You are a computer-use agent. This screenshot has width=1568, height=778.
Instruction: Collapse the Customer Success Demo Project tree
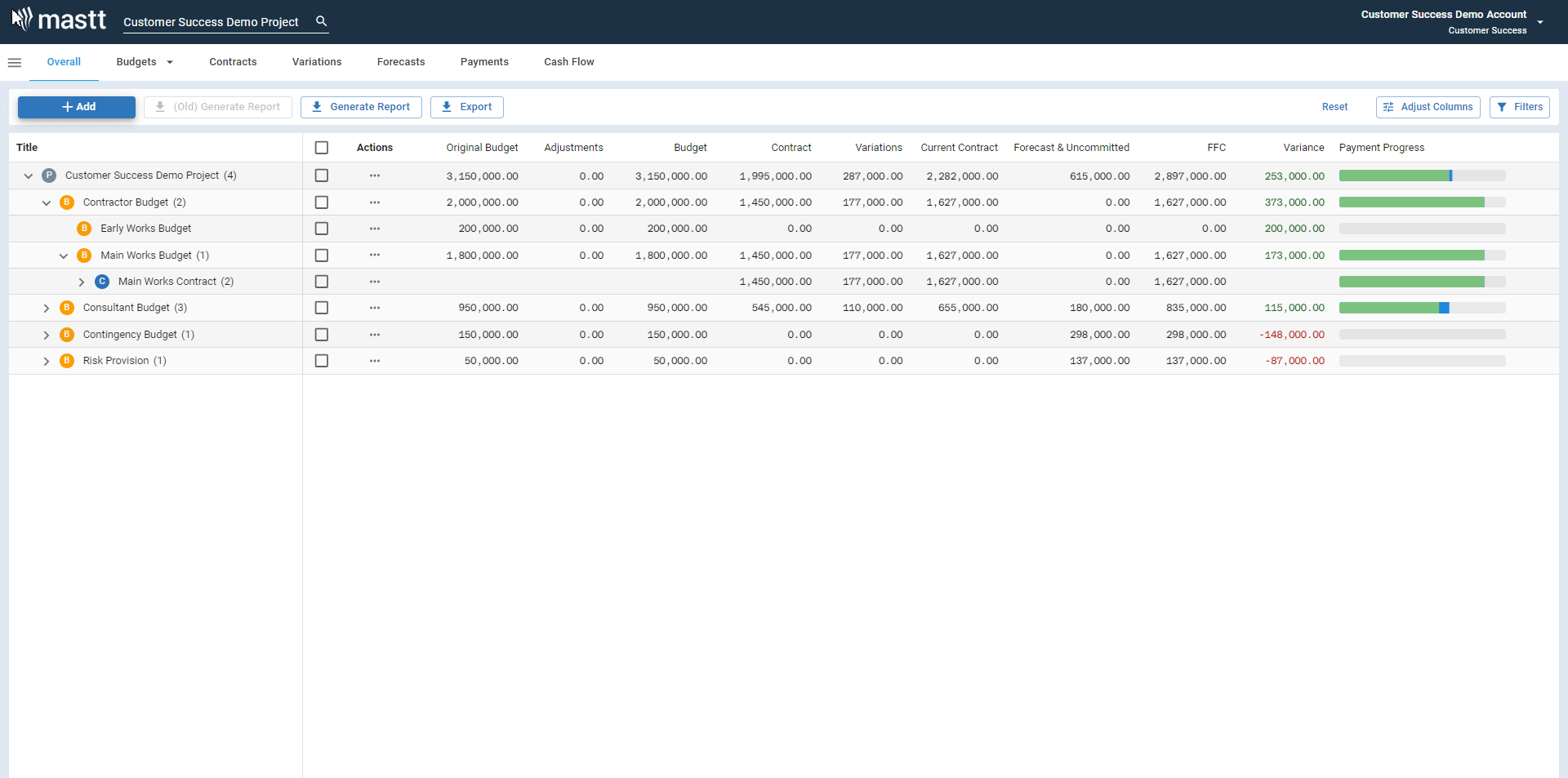[x=29, y=176]
